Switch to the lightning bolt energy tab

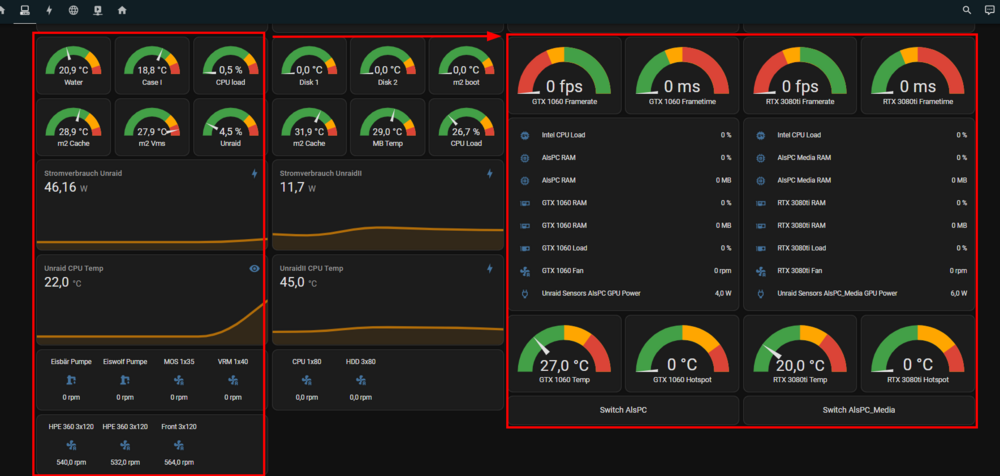(x=49, y=10)
